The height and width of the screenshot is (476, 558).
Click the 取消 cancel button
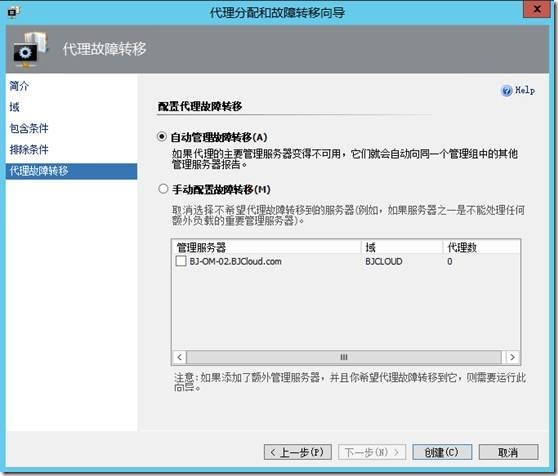point(508,452)
